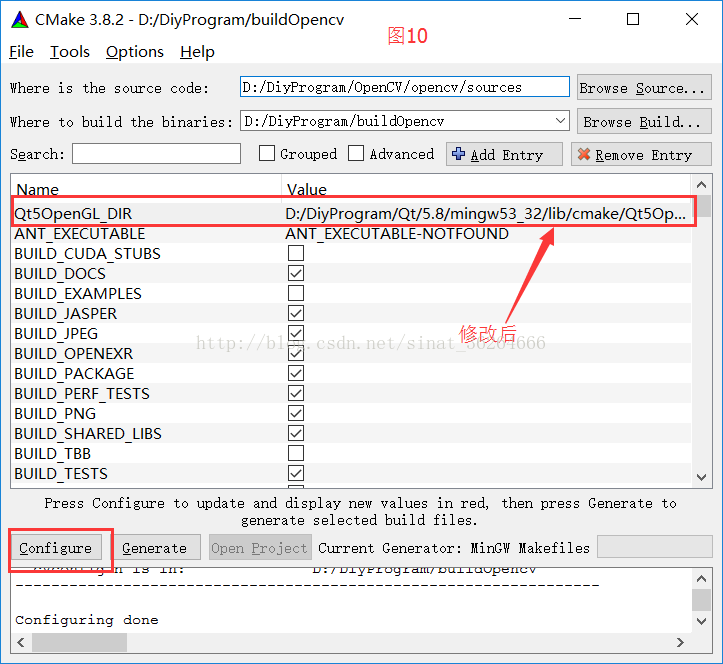
Task: Click the Qt5OpenGL_DIR path value
Action: [x=485, y=213]
